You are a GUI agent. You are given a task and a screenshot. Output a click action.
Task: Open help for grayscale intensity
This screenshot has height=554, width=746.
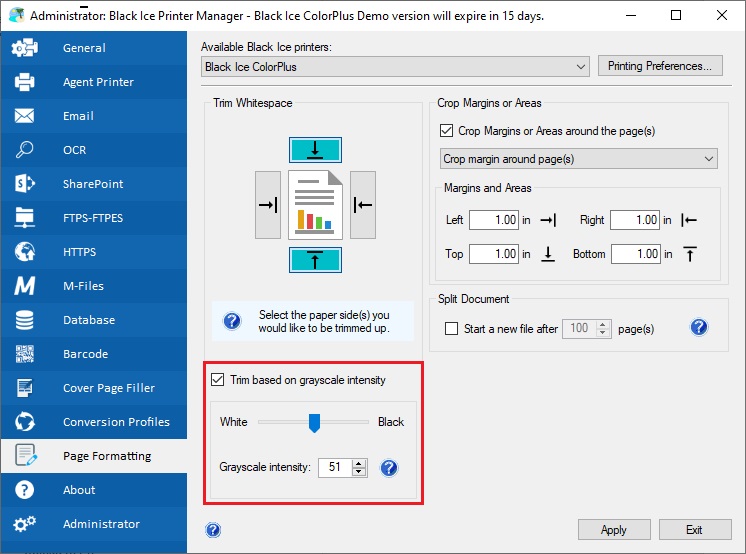[389, 468]
